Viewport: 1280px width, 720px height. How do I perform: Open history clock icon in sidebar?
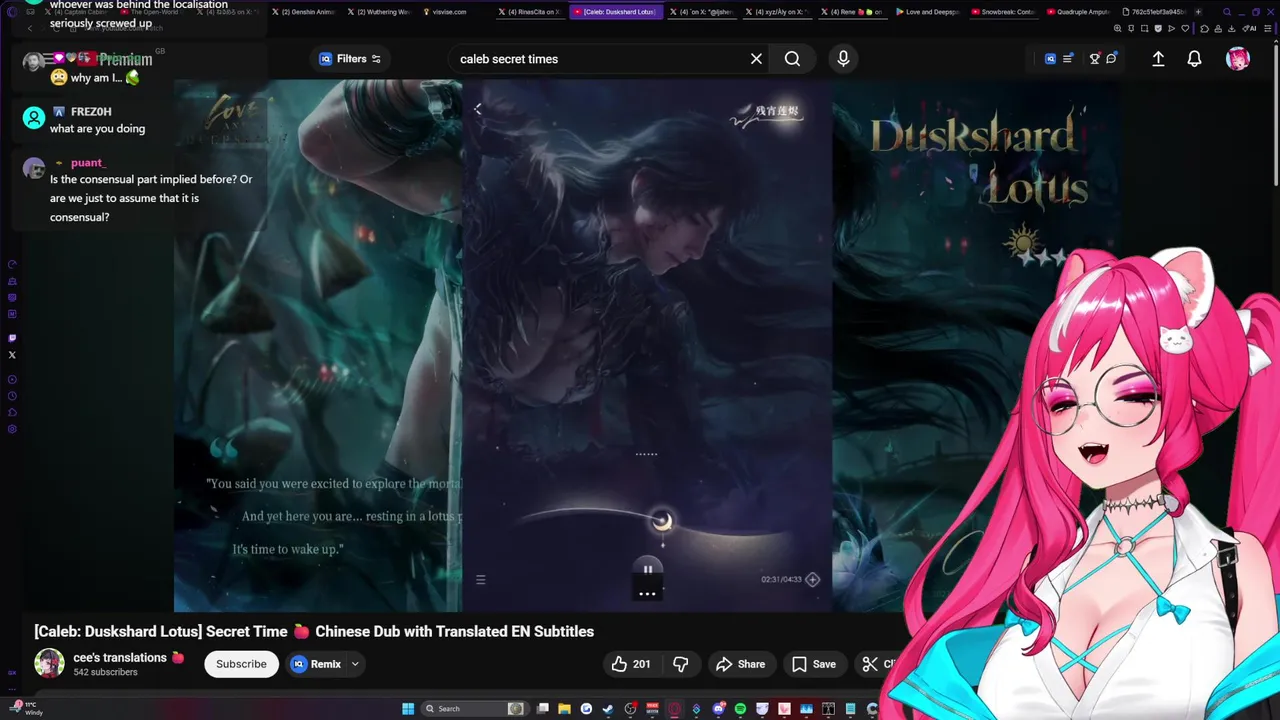(12, 396)
